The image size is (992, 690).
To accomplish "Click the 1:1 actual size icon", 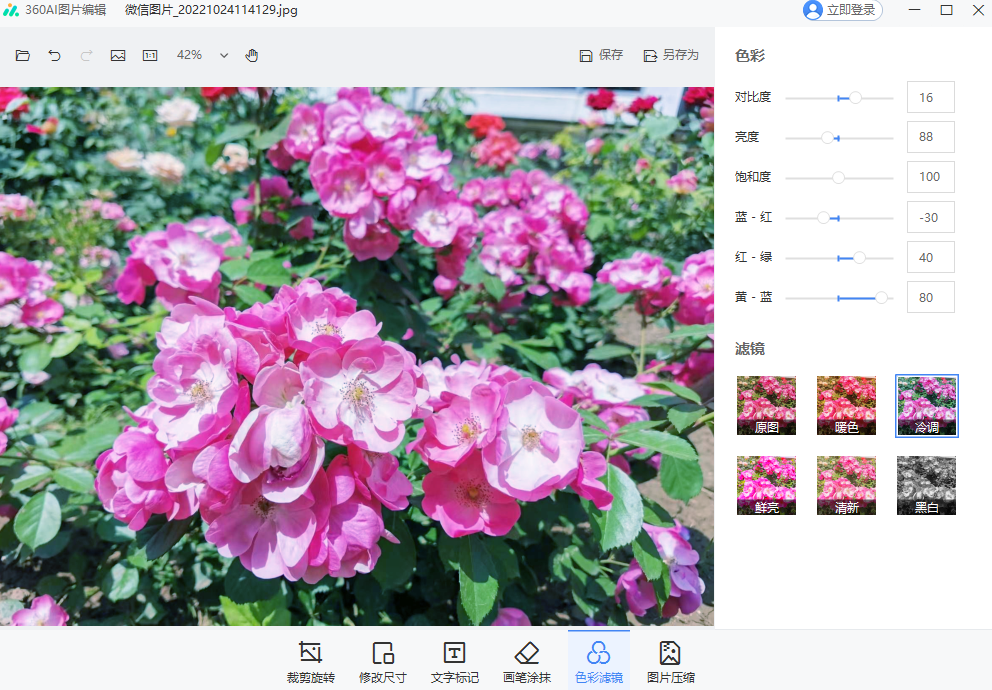I will coord(150,55).
